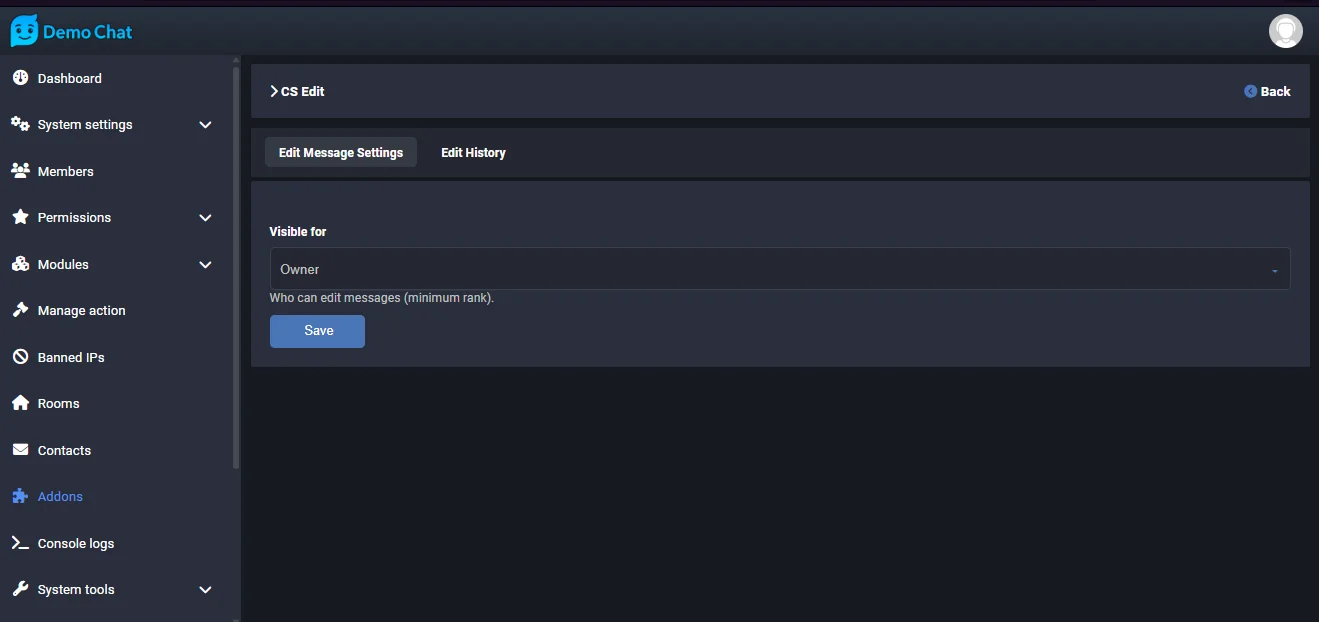The width and height of the screenshot is (1319, 622).
Task: Go Back using the top-right link
Action: coord(1267,91)
